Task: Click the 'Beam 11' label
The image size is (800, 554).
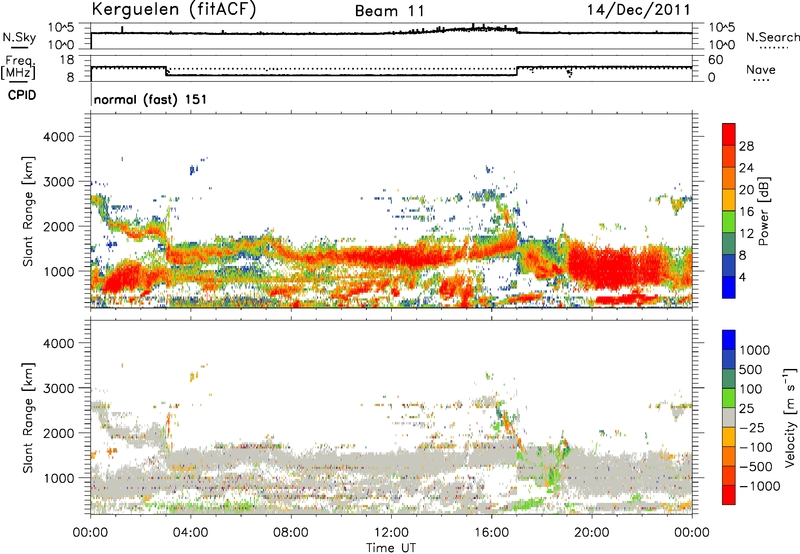Action: (x=390, y=11)
